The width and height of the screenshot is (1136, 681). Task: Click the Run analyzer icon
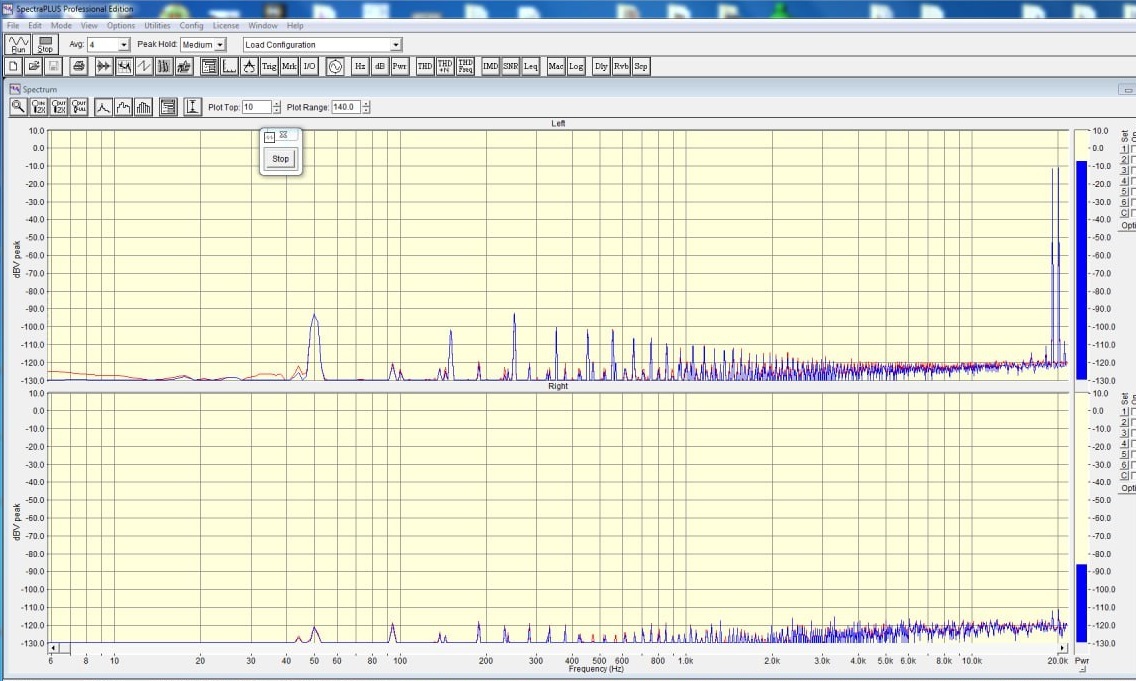[x=18, y=45]
